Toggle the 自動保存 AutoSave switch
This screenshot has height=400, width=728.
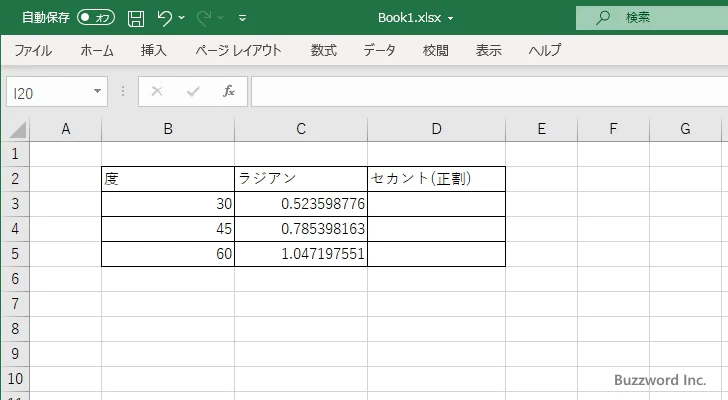click(x=96, y=18)
